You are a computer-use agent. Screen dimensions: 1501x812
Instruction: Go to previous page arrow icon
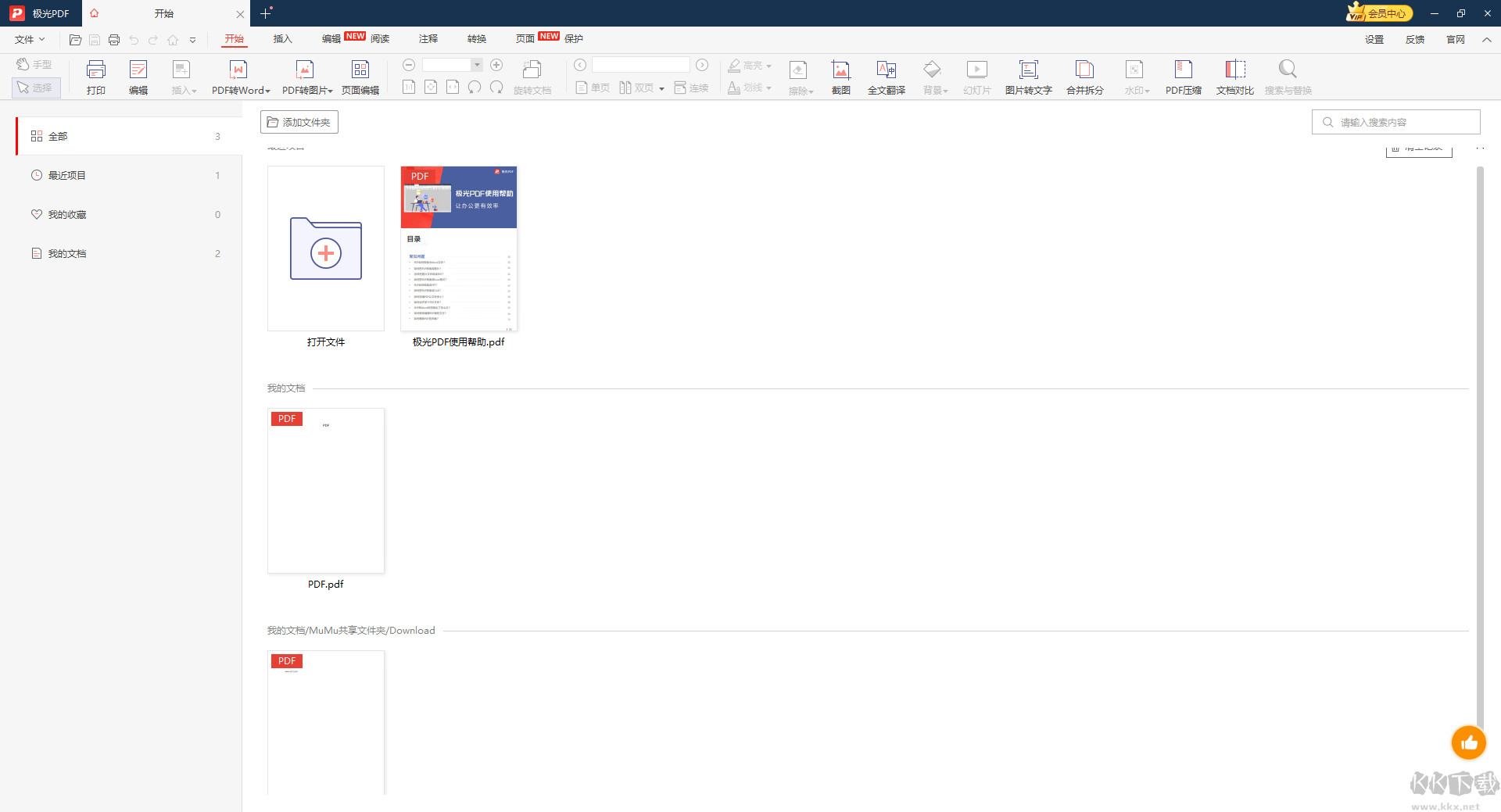580,65
